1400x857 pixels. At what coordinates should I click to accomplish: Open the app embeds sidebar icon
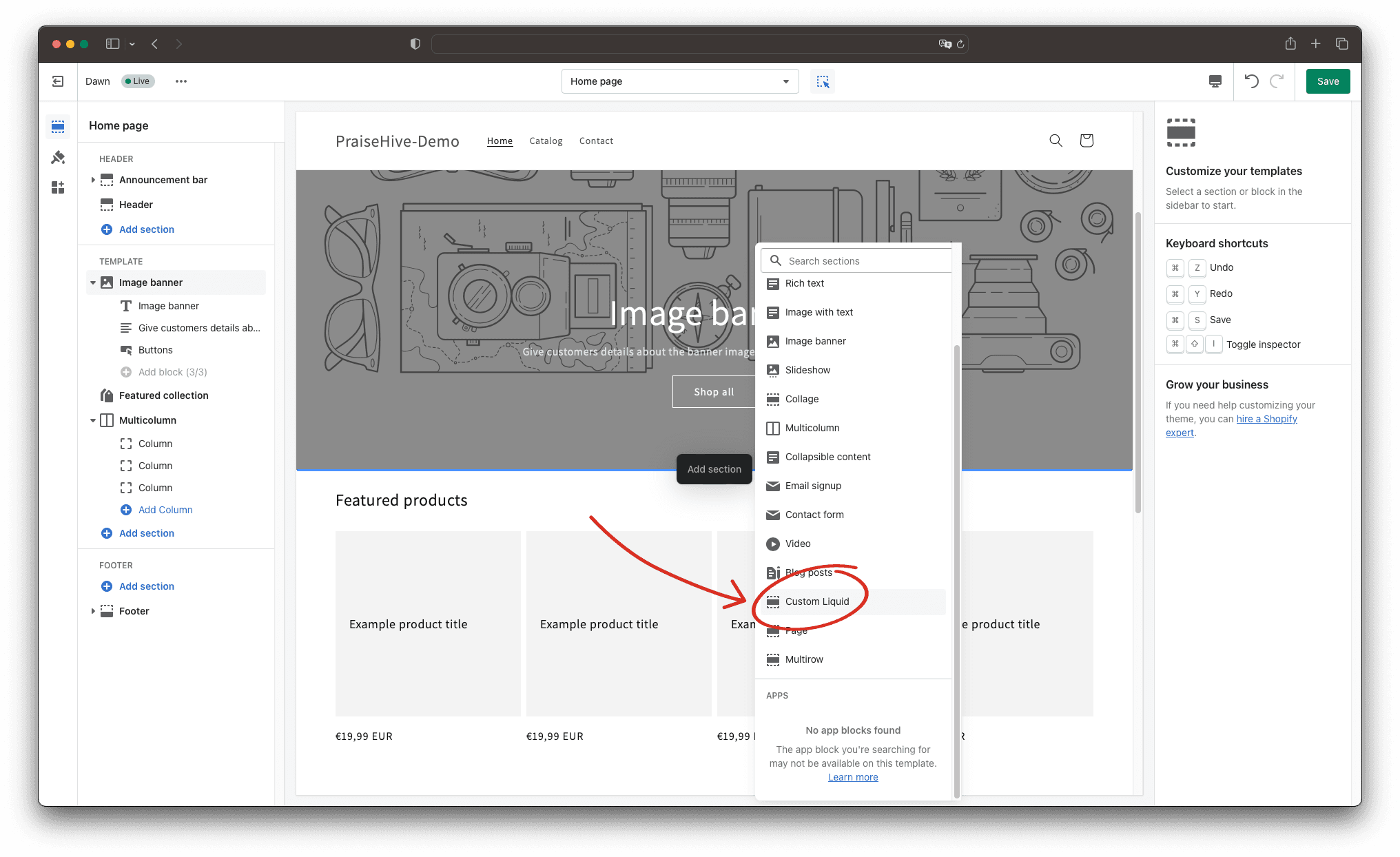pyautogui.click(x=58, y=187)
